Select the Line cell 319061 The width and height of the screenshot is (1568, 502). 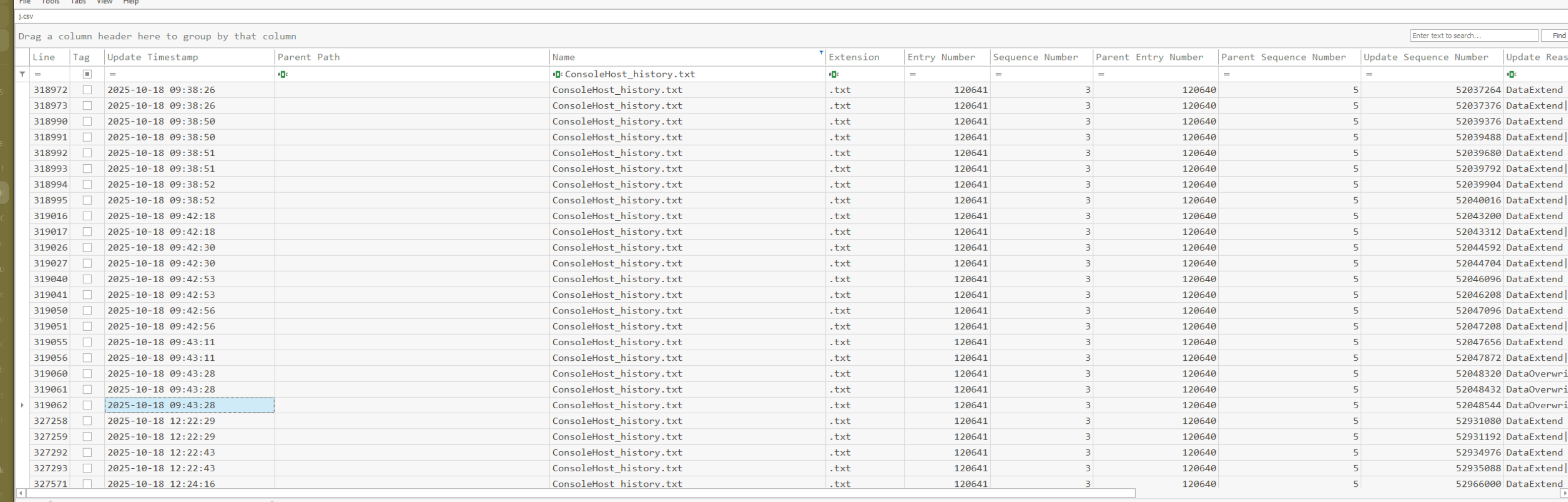tap(50, 390)
